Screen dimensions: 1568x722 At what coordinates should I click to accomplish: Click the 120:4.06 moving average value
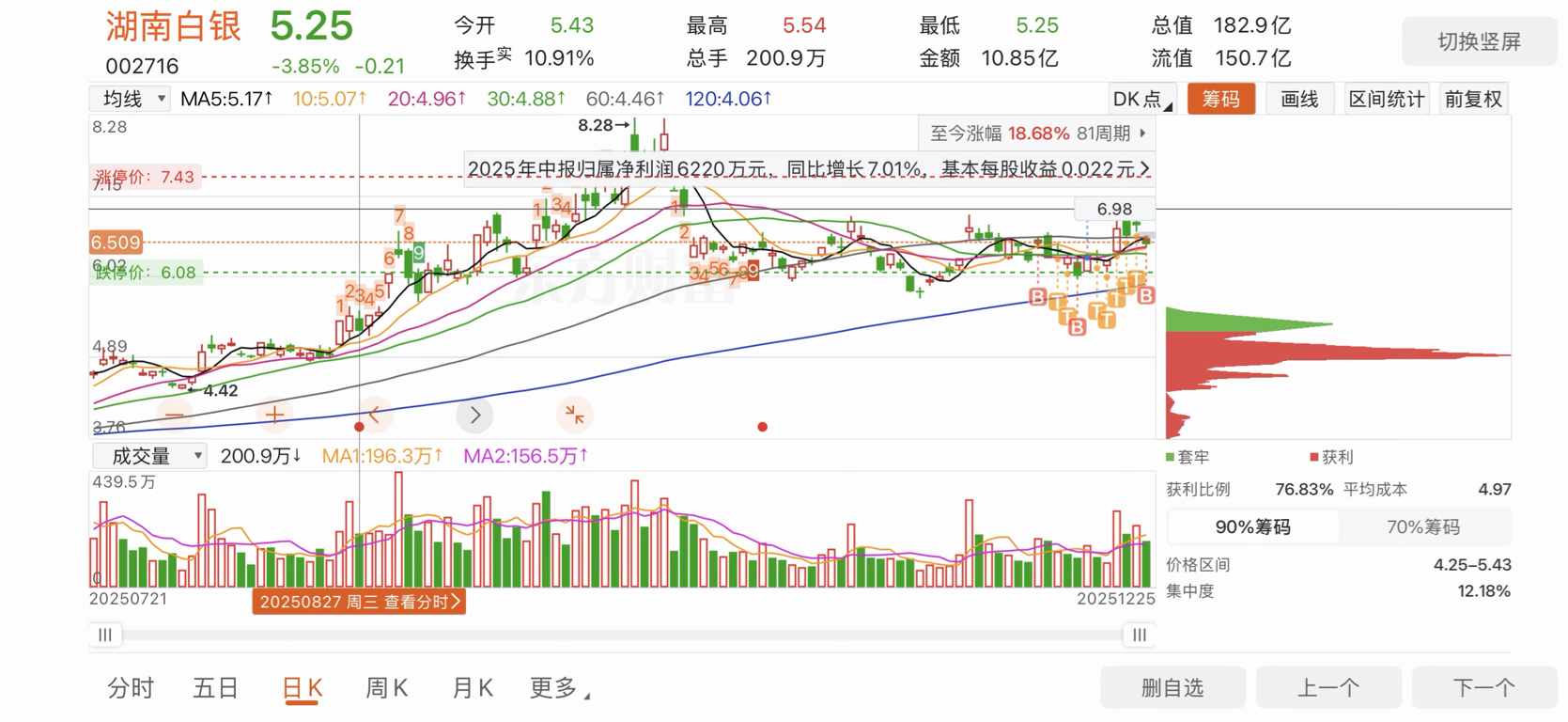click(728, 99)
